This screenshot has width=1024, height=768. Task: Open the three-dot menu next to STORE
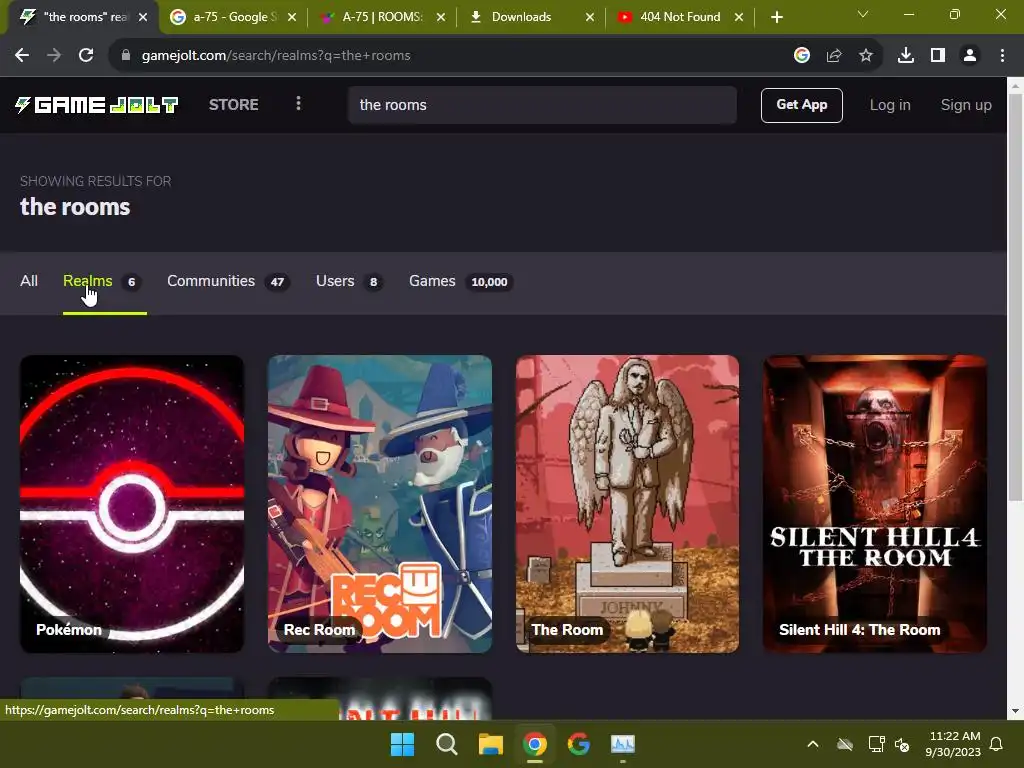point(298,104)
